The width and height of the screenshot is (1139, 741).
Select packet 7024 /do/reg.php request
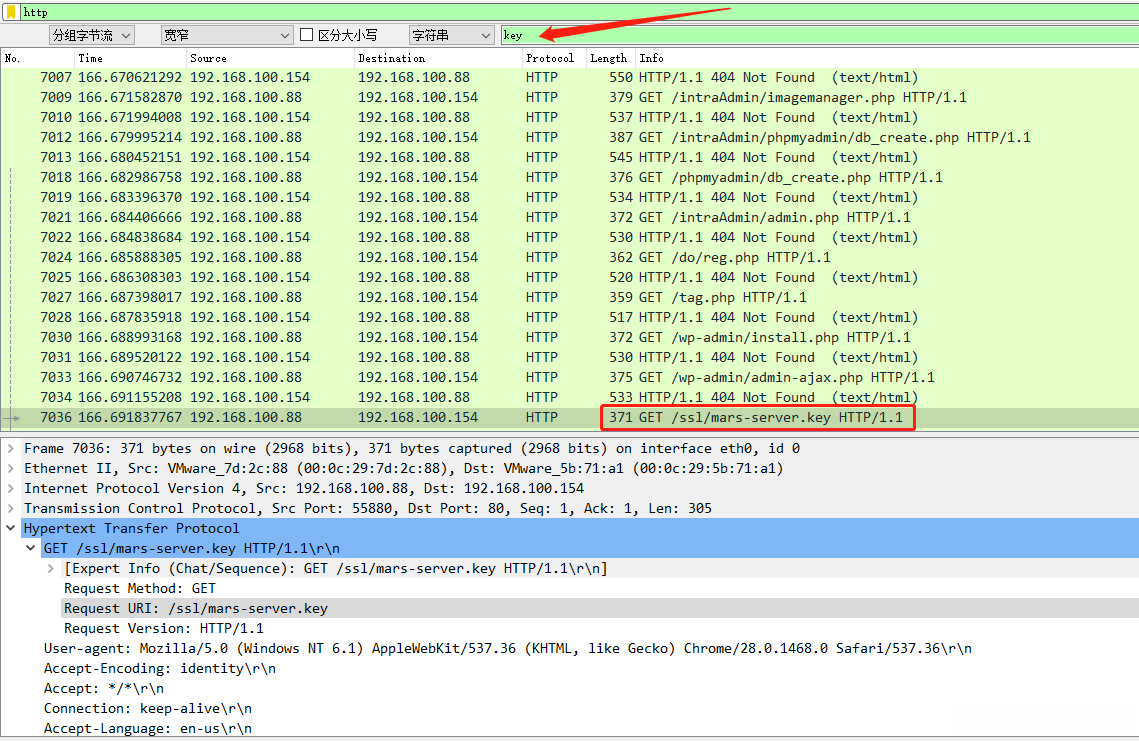coord(570,257)
